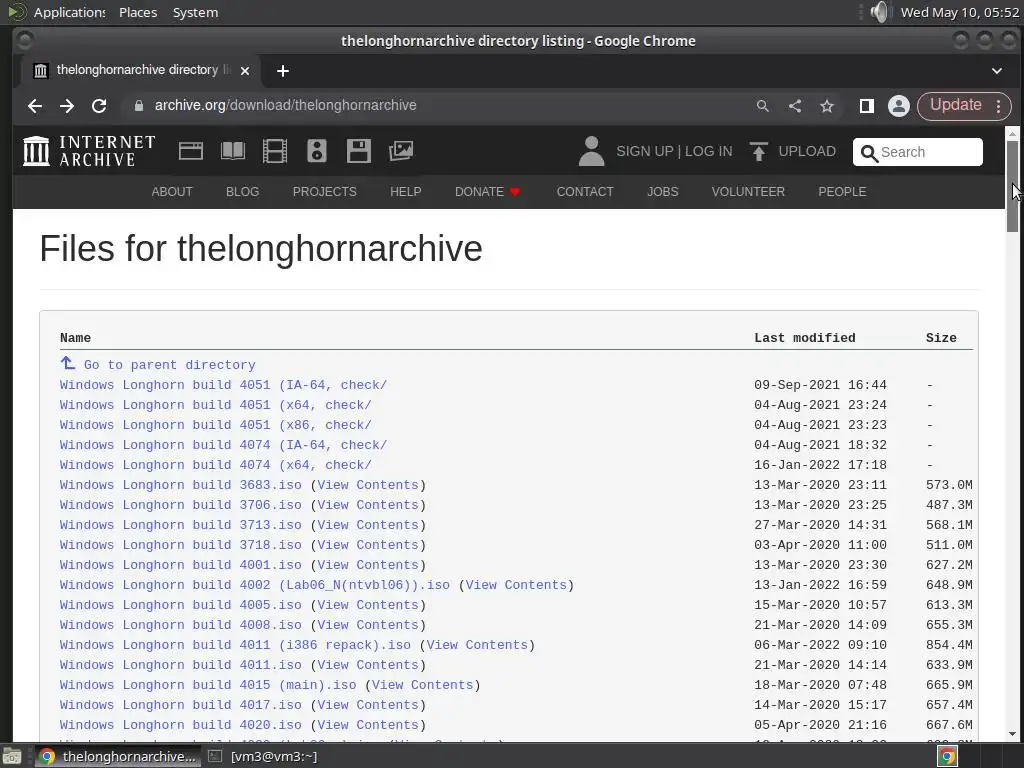Open the VOLUNTEER menu item
Screen dimensions: 1024x768
[748, 192]
